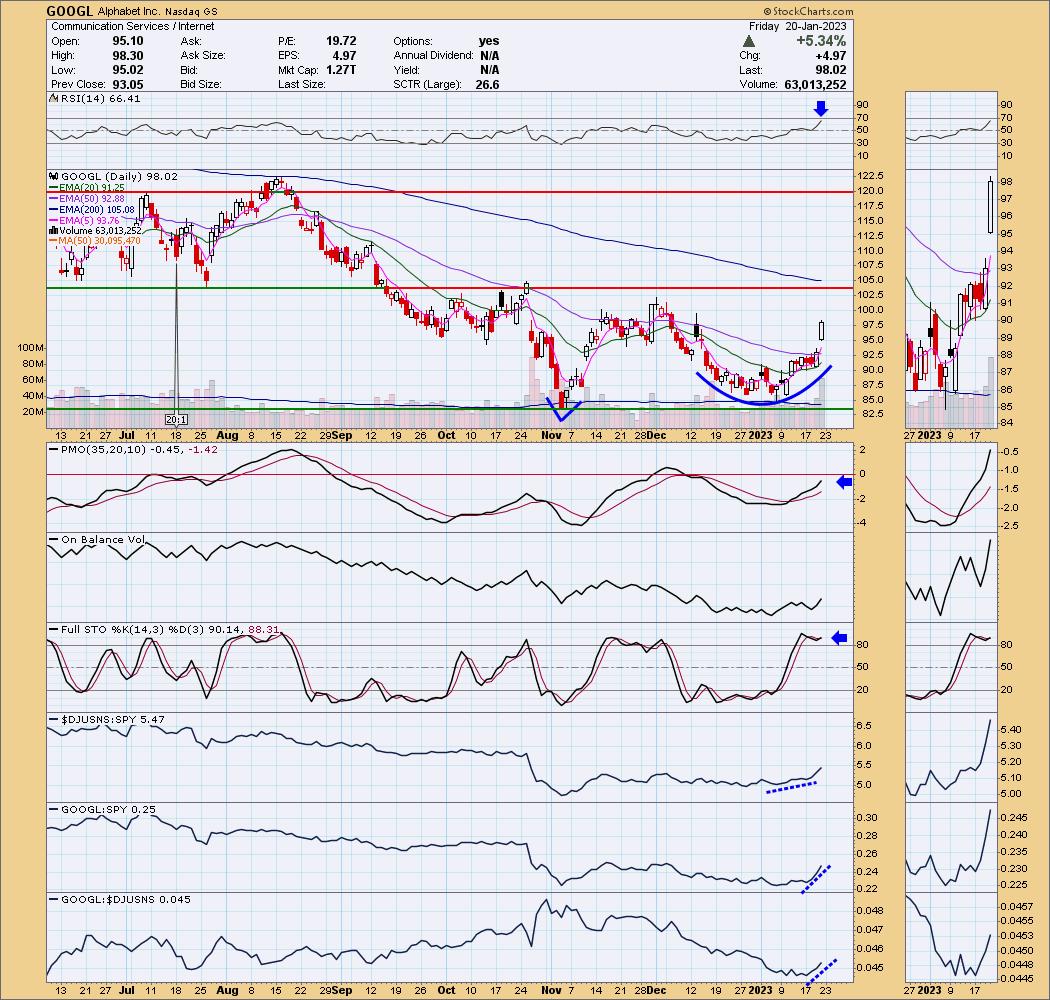Click Communication Services / Internet sector text
Image resolution: width=1050 pixels, height=1000 pixels.
[x=133, y=26]
